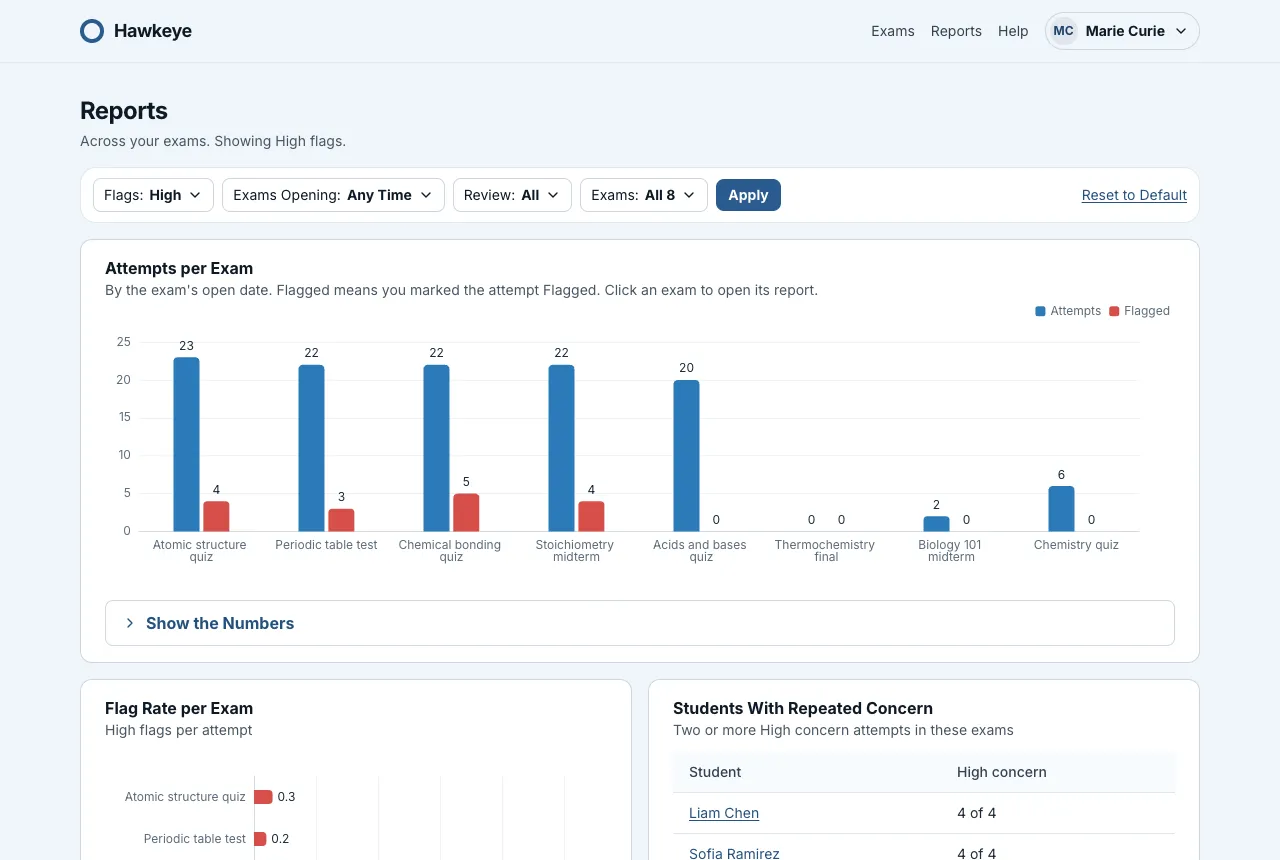Click the Chemical bonding quiz blue attempts bar
The image size is (1280, 860).
436,448
